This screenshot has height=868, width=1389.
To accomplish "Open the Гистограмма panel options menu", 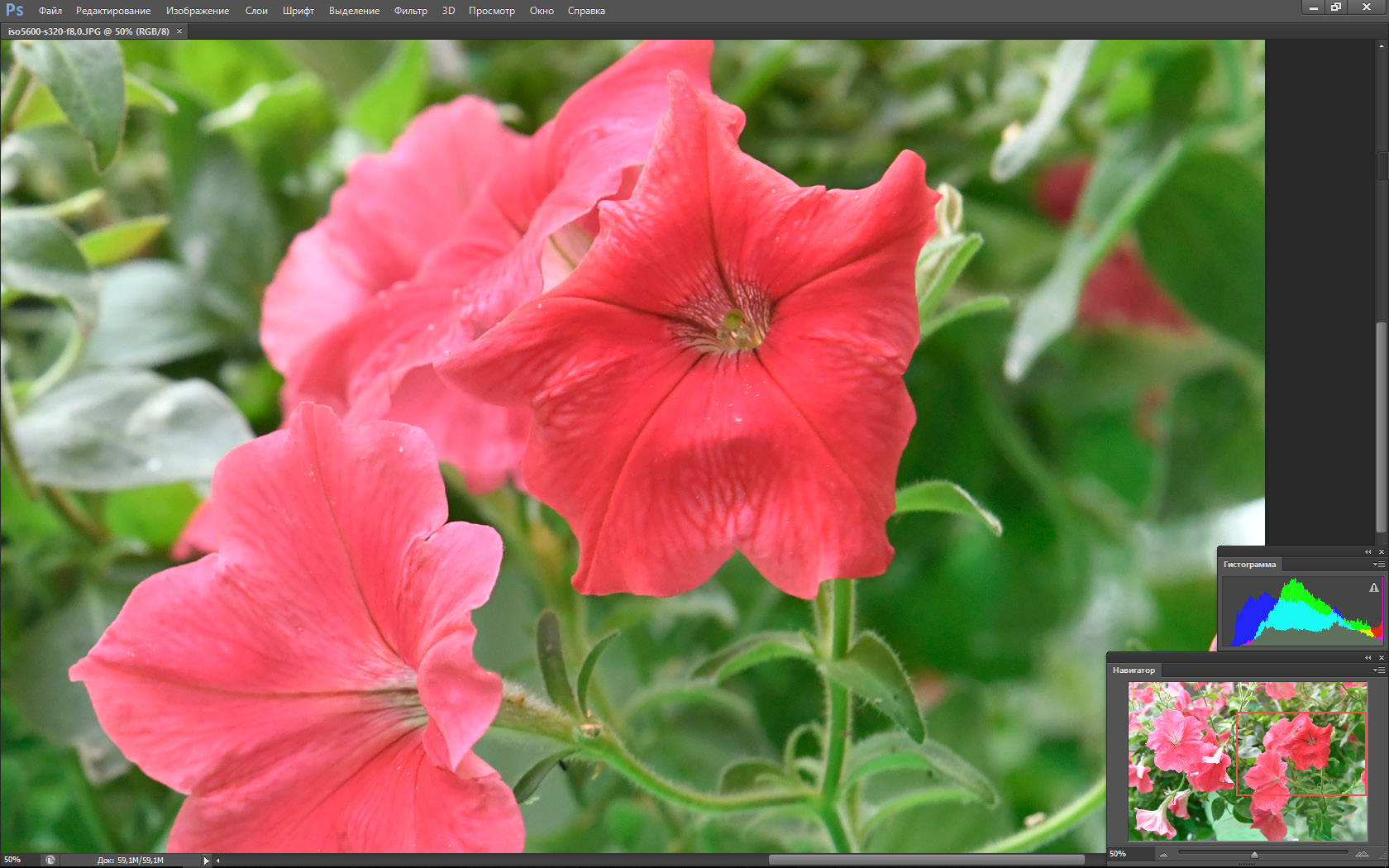I will tap(1378, 565).
